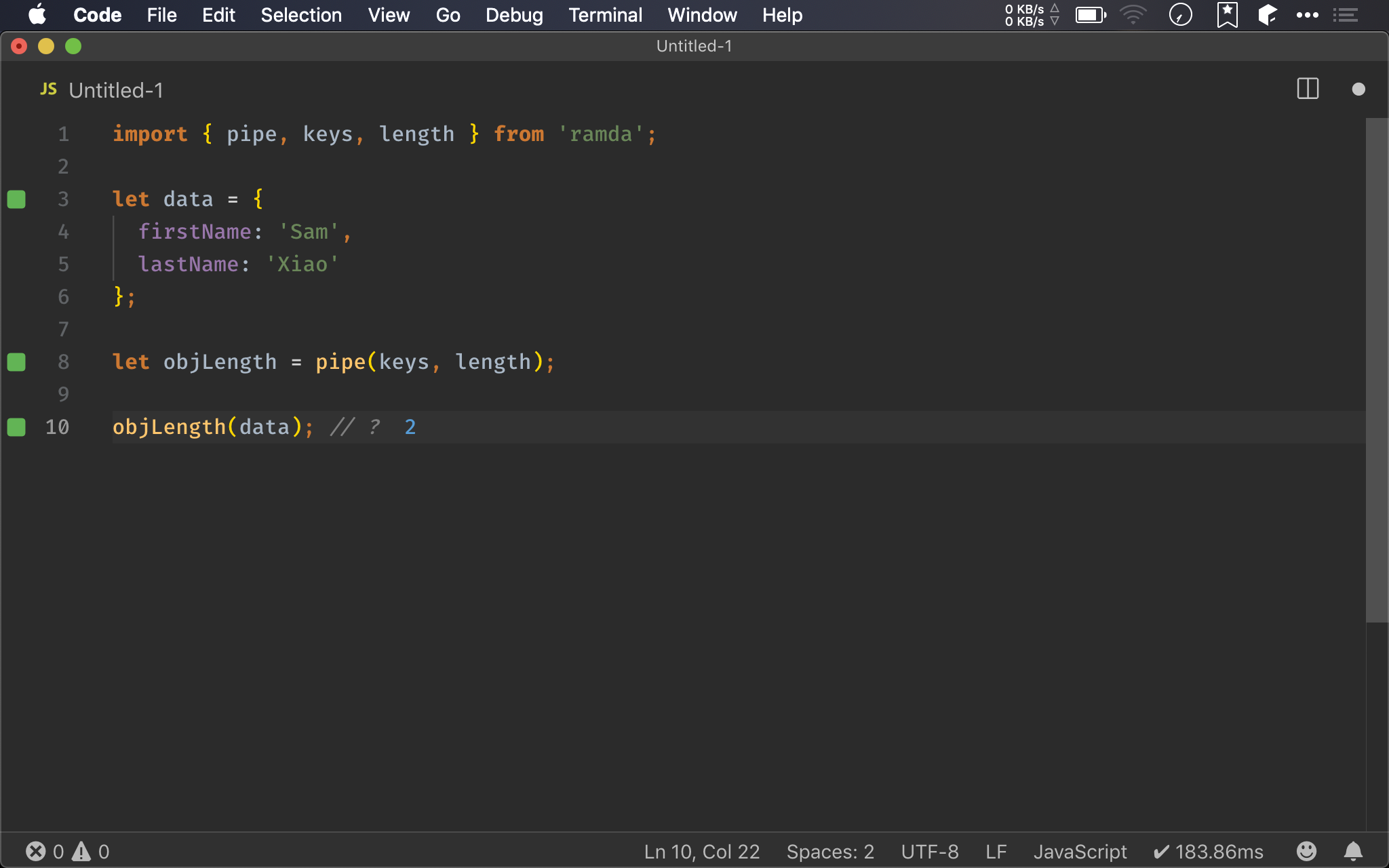Click the 'pipe' function call on line 8

340,361
